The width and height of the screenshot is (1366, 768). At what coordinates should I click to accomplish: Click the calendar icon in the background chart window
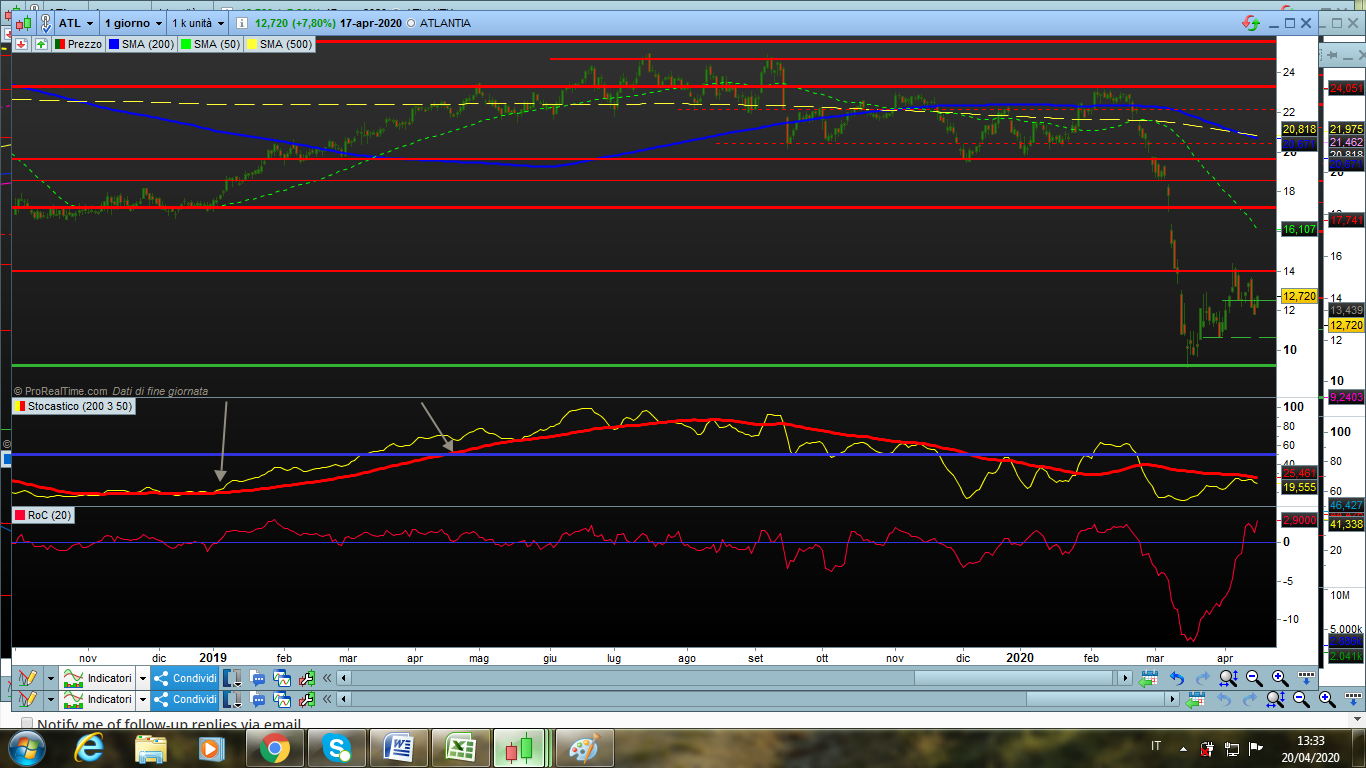[1194, 699]
